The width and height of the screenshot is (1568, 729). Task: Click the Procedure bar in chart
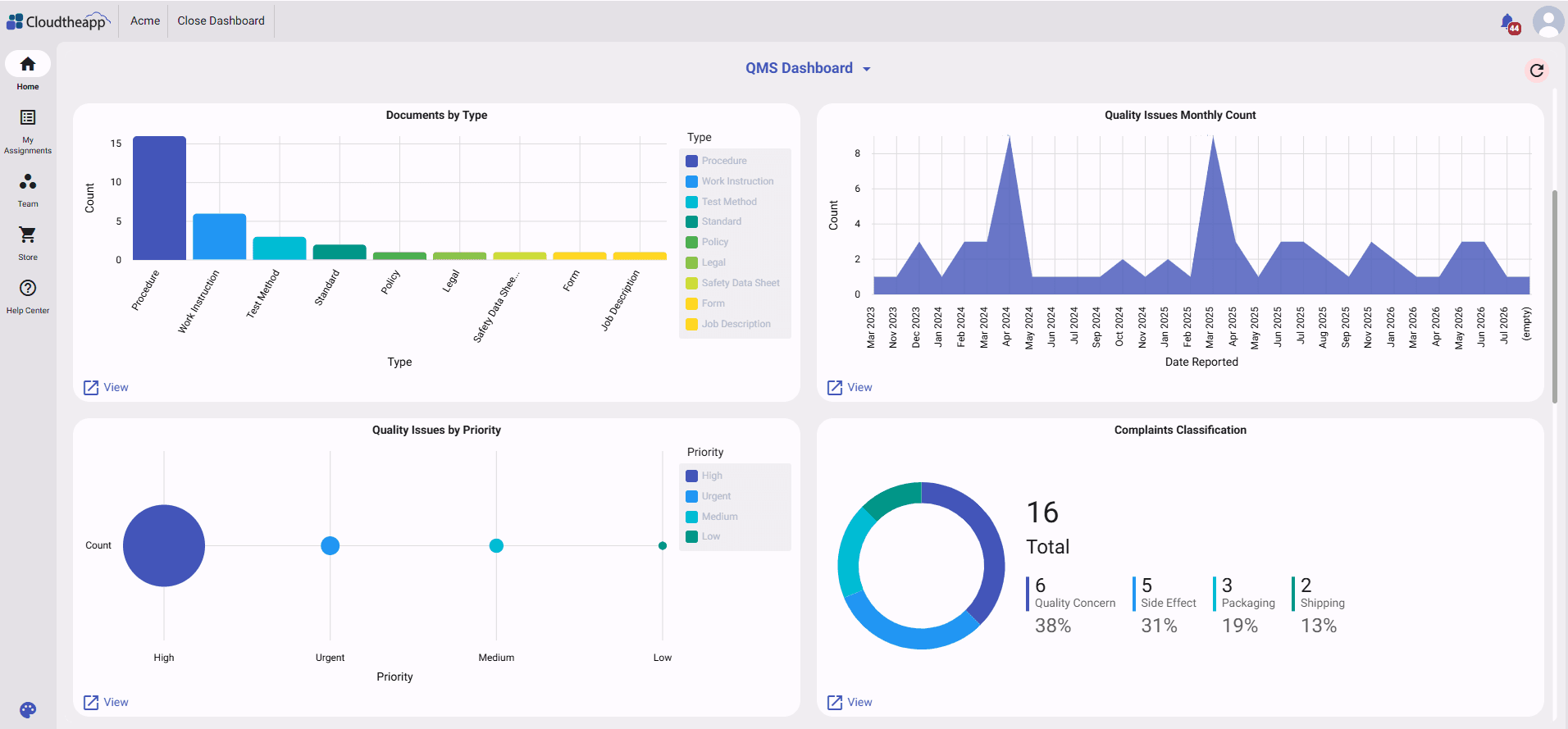tap(159, 198)
